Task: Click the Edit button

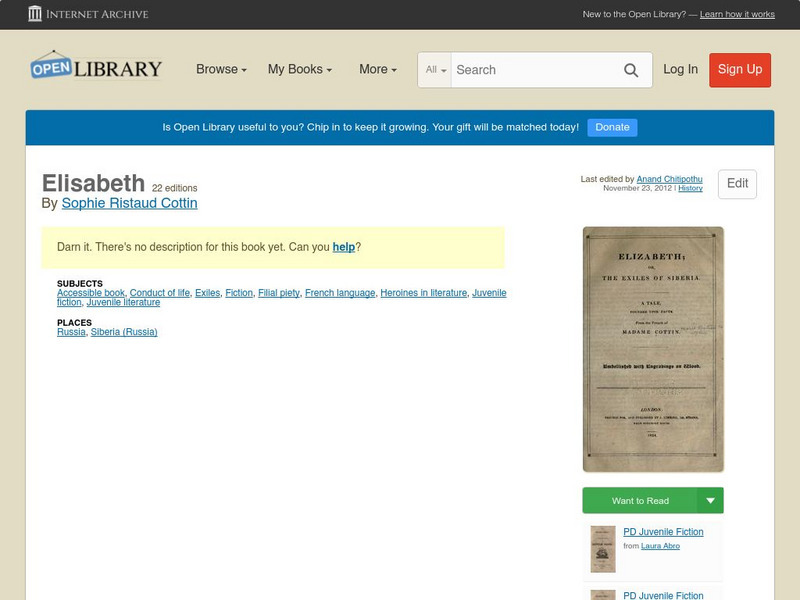Action: (x=737, y=184)
